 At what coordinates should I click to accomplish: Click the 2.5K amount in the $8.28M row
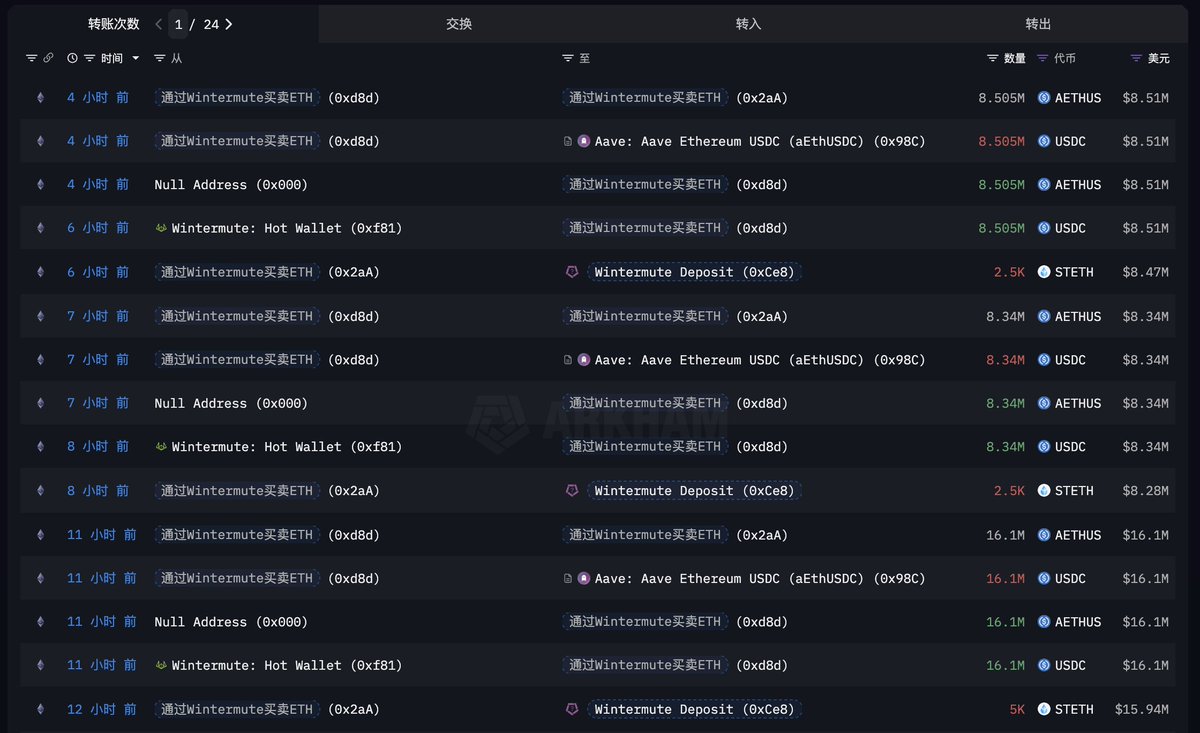click(1009, 491)
